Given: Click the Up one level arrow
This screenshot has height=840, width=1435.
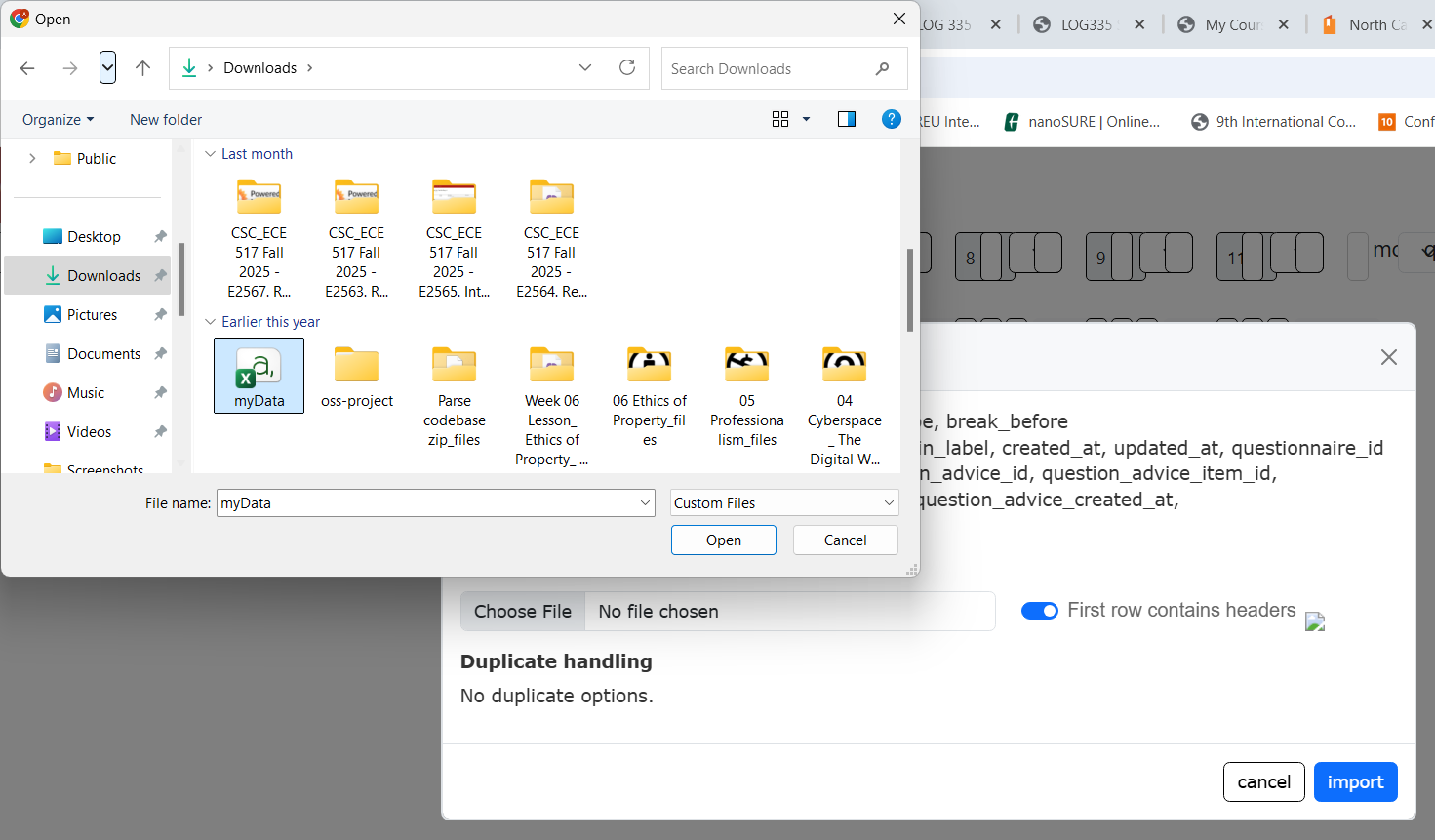Looking at the screenshot, I should [142, 68].
